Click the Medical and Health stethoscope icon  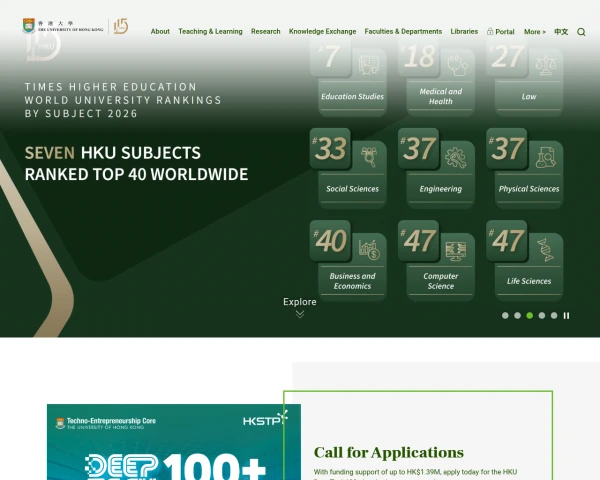[x=457, y=65]
